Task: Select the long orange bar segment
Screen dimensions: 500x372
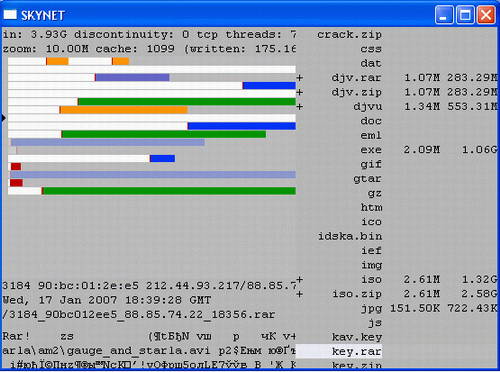Action: coord(124,110)
